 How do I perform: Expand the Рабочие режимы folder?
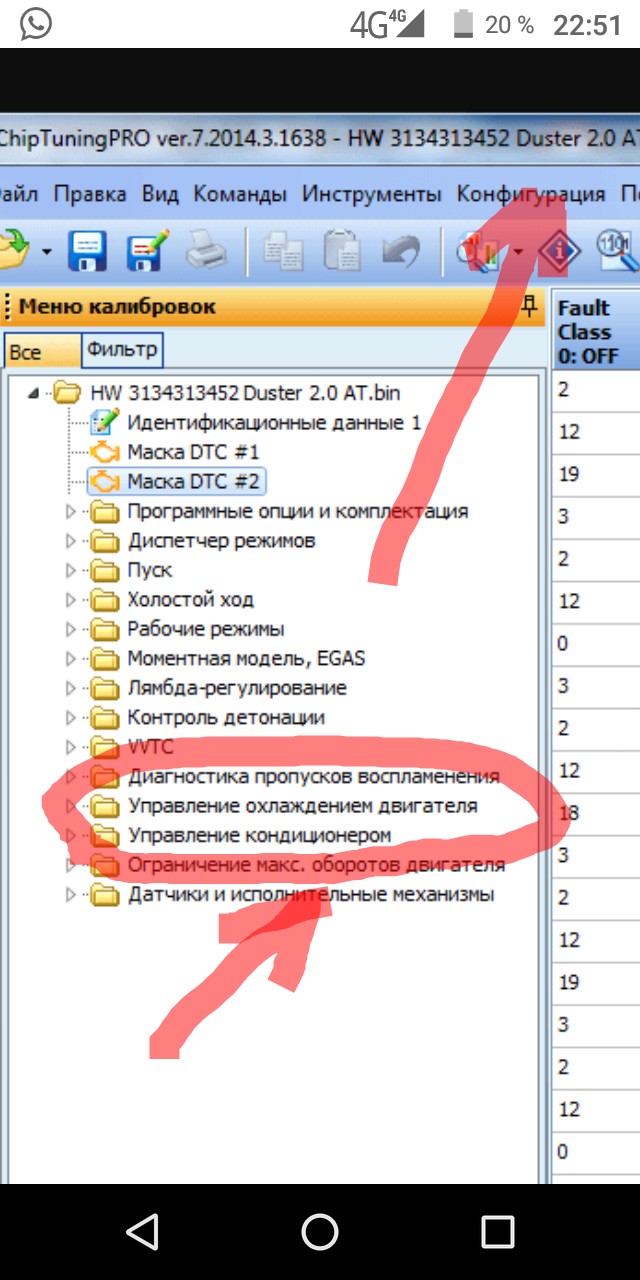point(71,629)
